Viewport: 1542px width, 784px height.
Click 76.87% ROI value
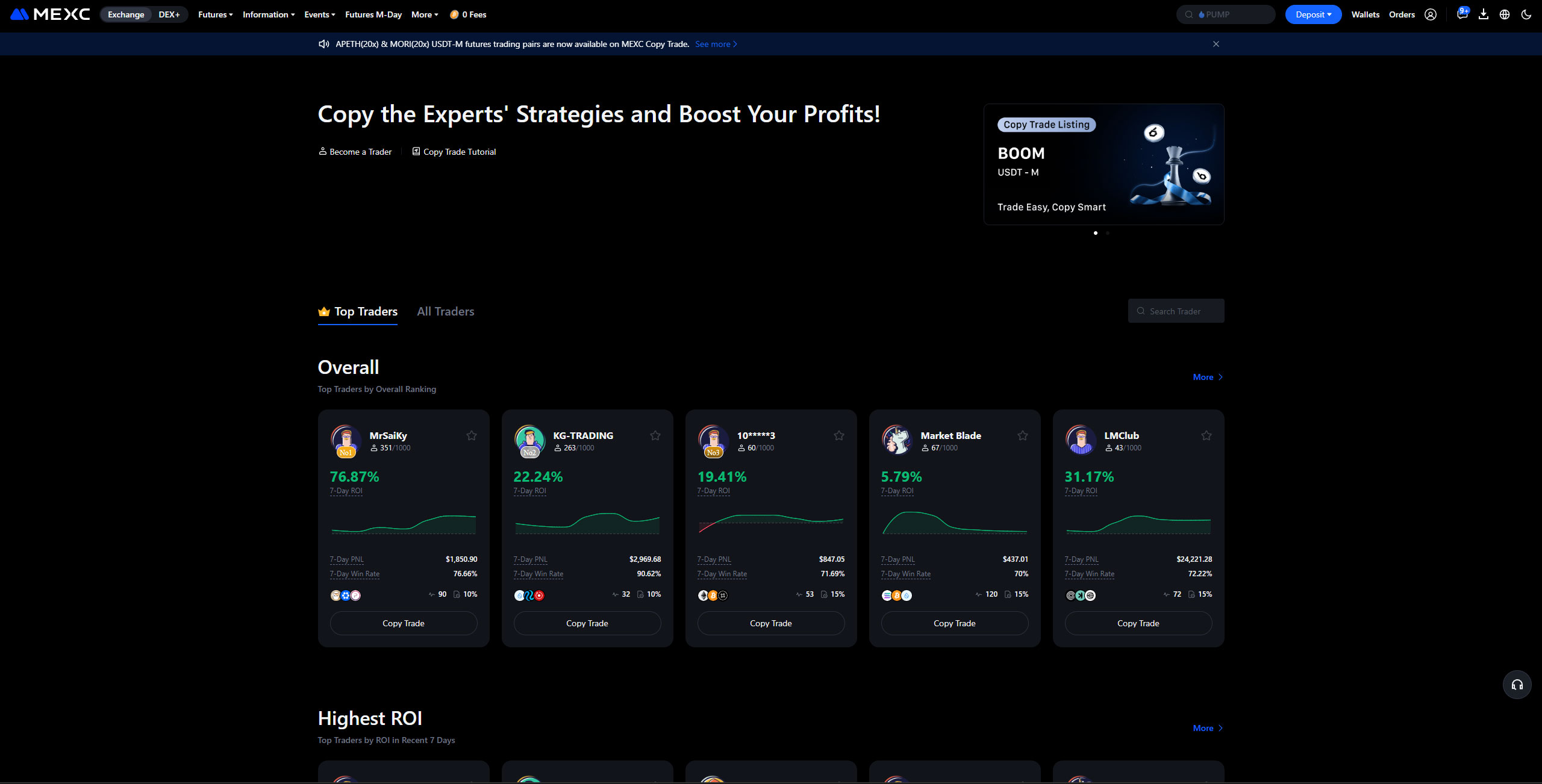click(x=354, y=477)
